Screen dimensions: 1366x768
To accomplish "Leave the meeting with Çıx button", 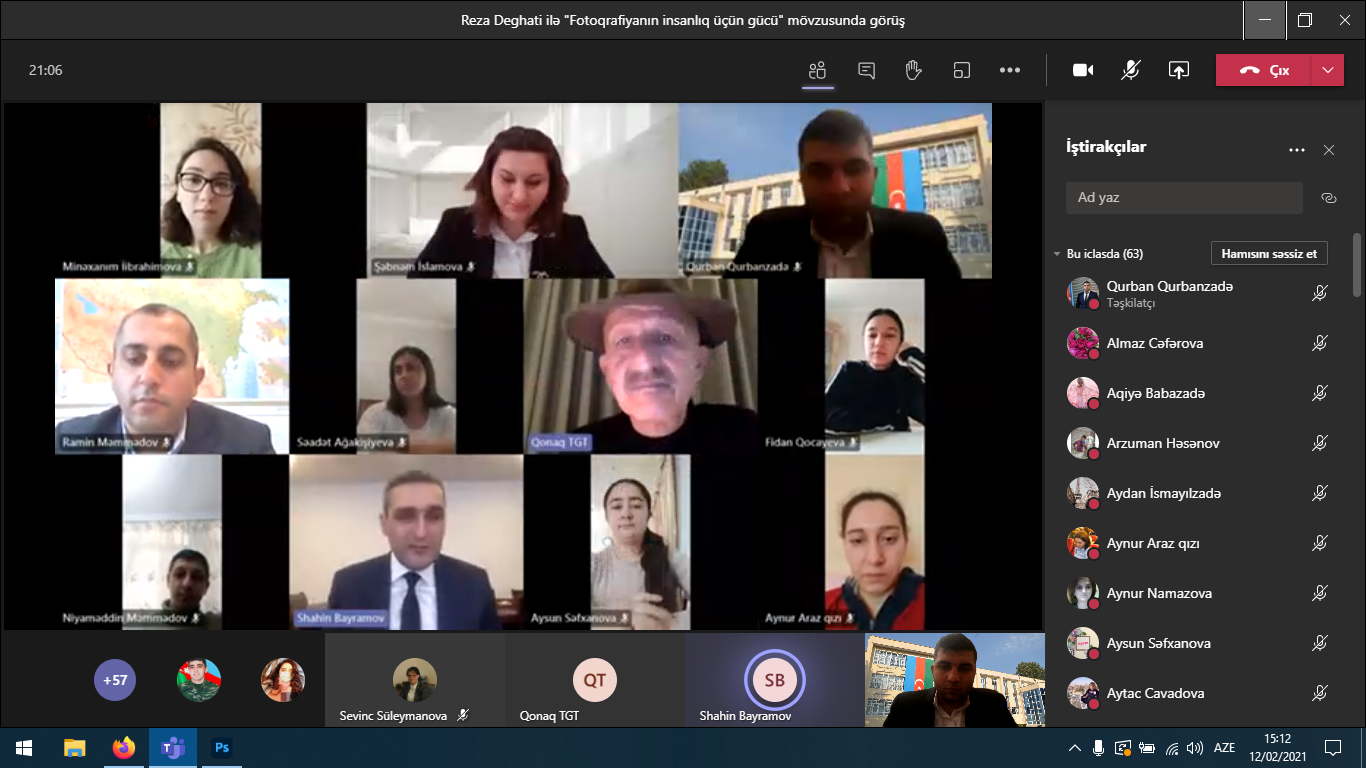I will [1264, 70].
